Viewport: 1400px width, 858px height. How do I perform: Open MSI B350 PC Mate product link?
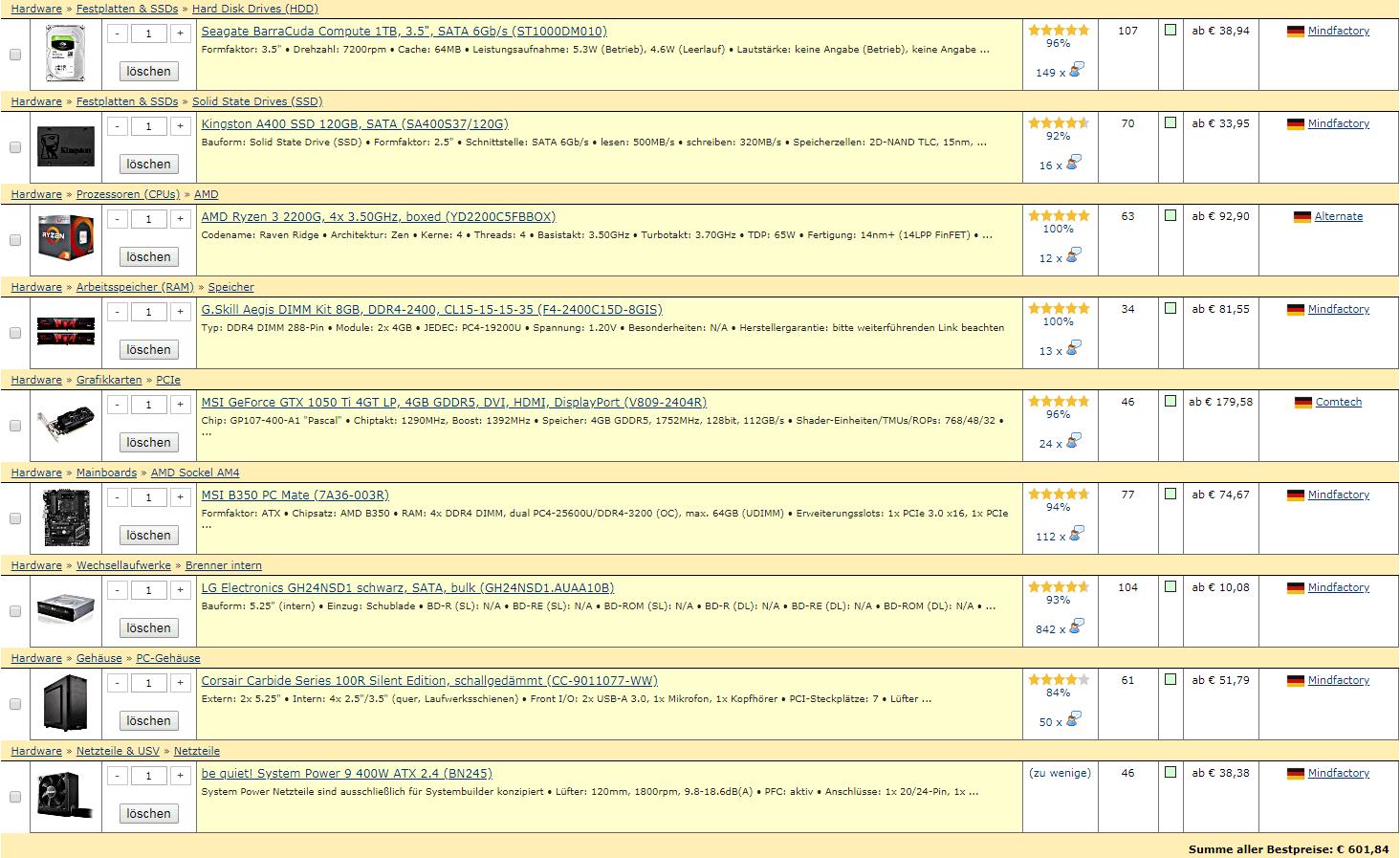click(x=295, y=495)
